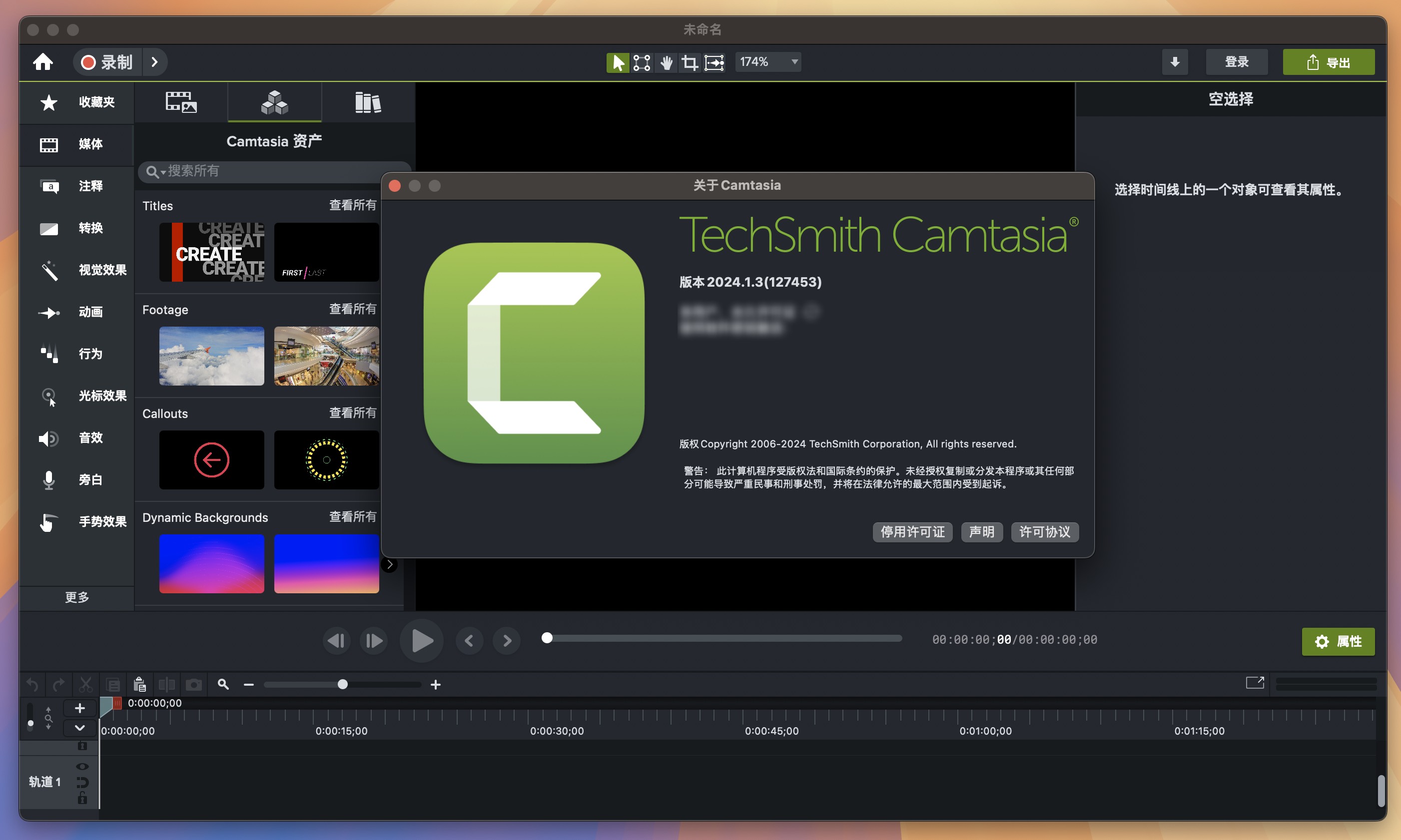
Task: Click 查看所有 next to Titles
Action: coord(353,205)
